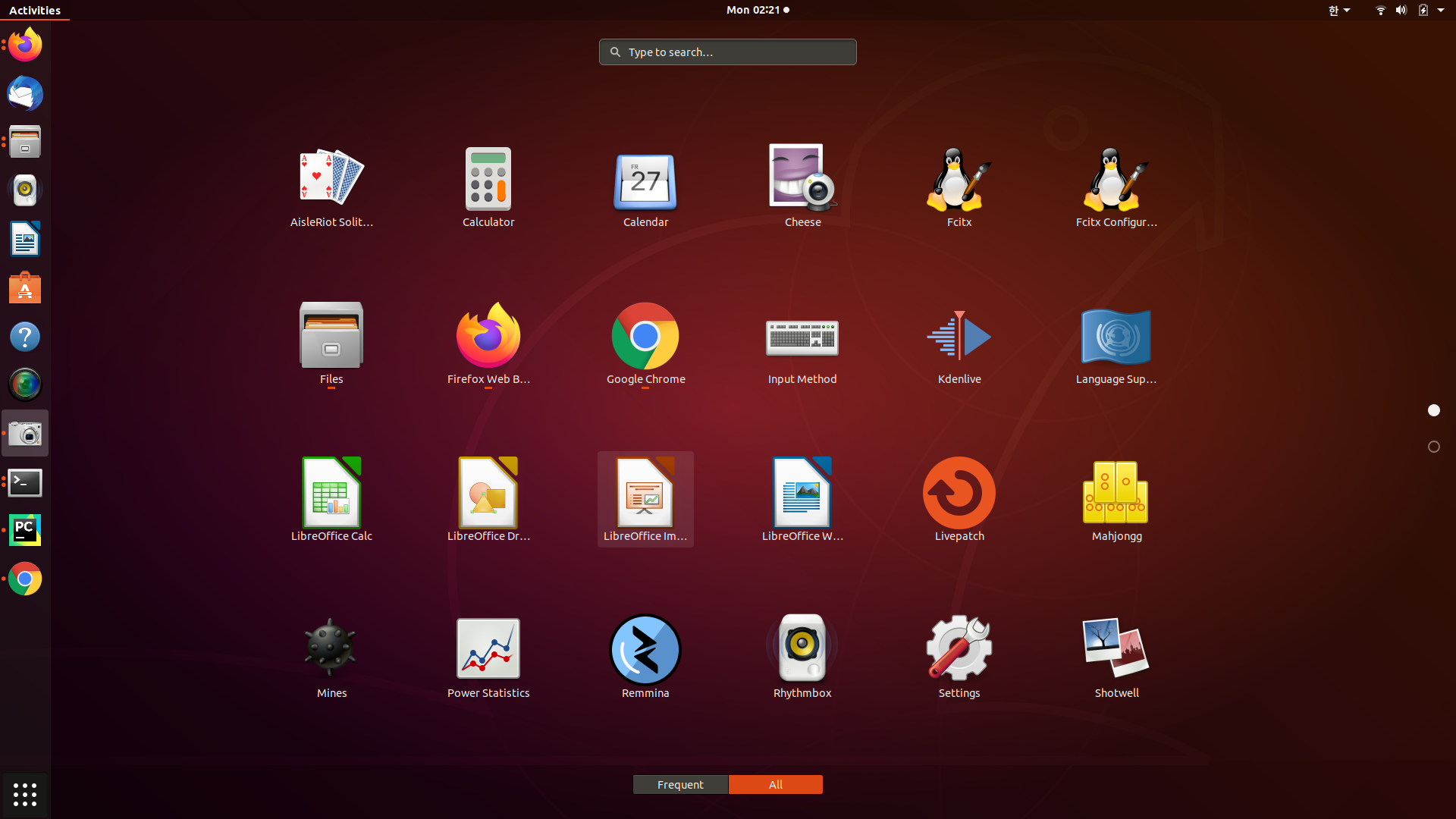Open the Mines game

pos(331,656)
